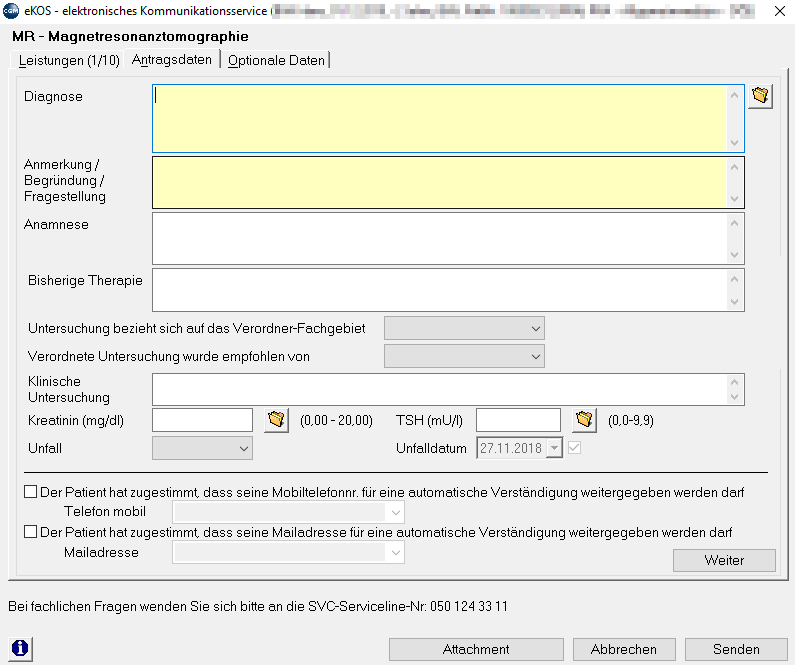
Task: Click Anamnese field scroll up arrow
Action: (734, 223)
